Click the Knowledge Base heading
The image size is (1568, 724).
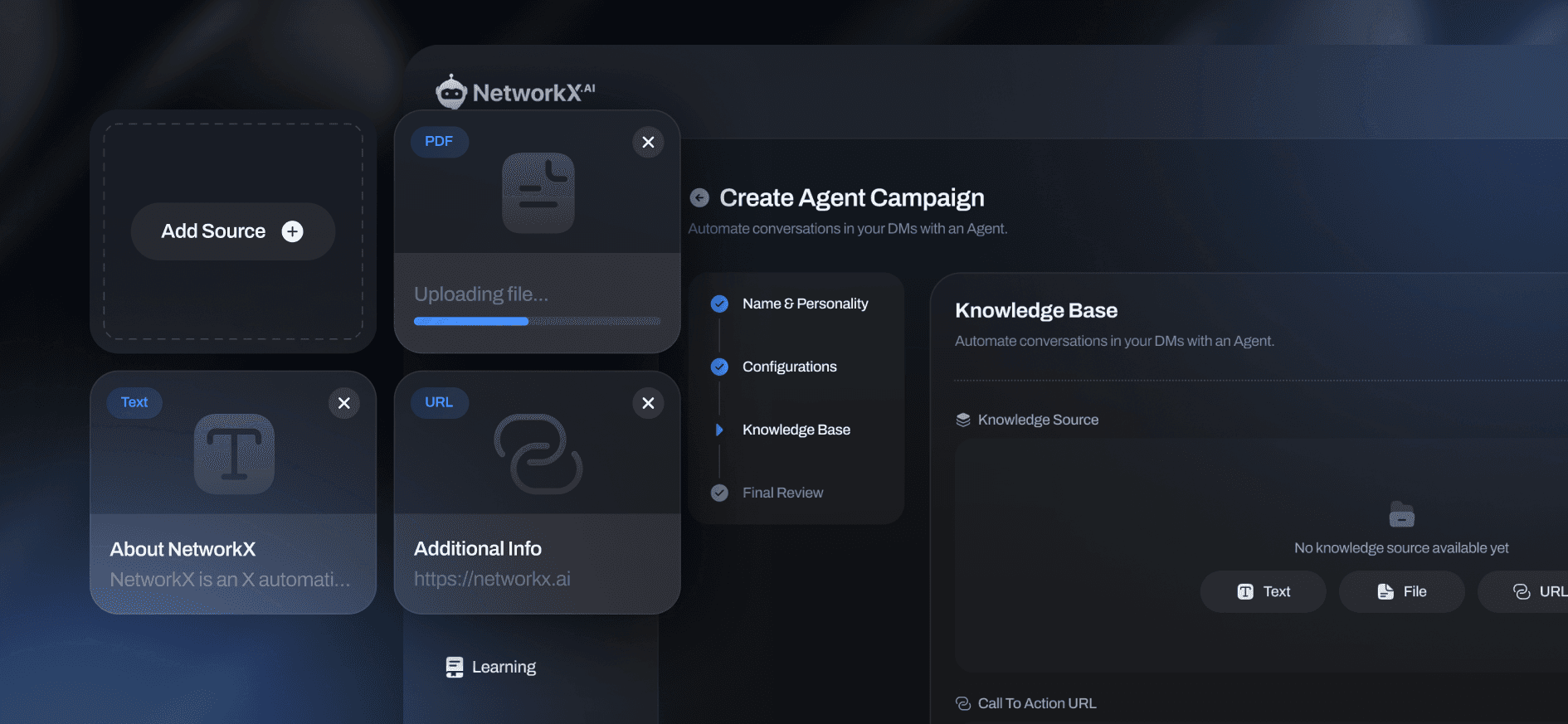tap(1036, 310)
